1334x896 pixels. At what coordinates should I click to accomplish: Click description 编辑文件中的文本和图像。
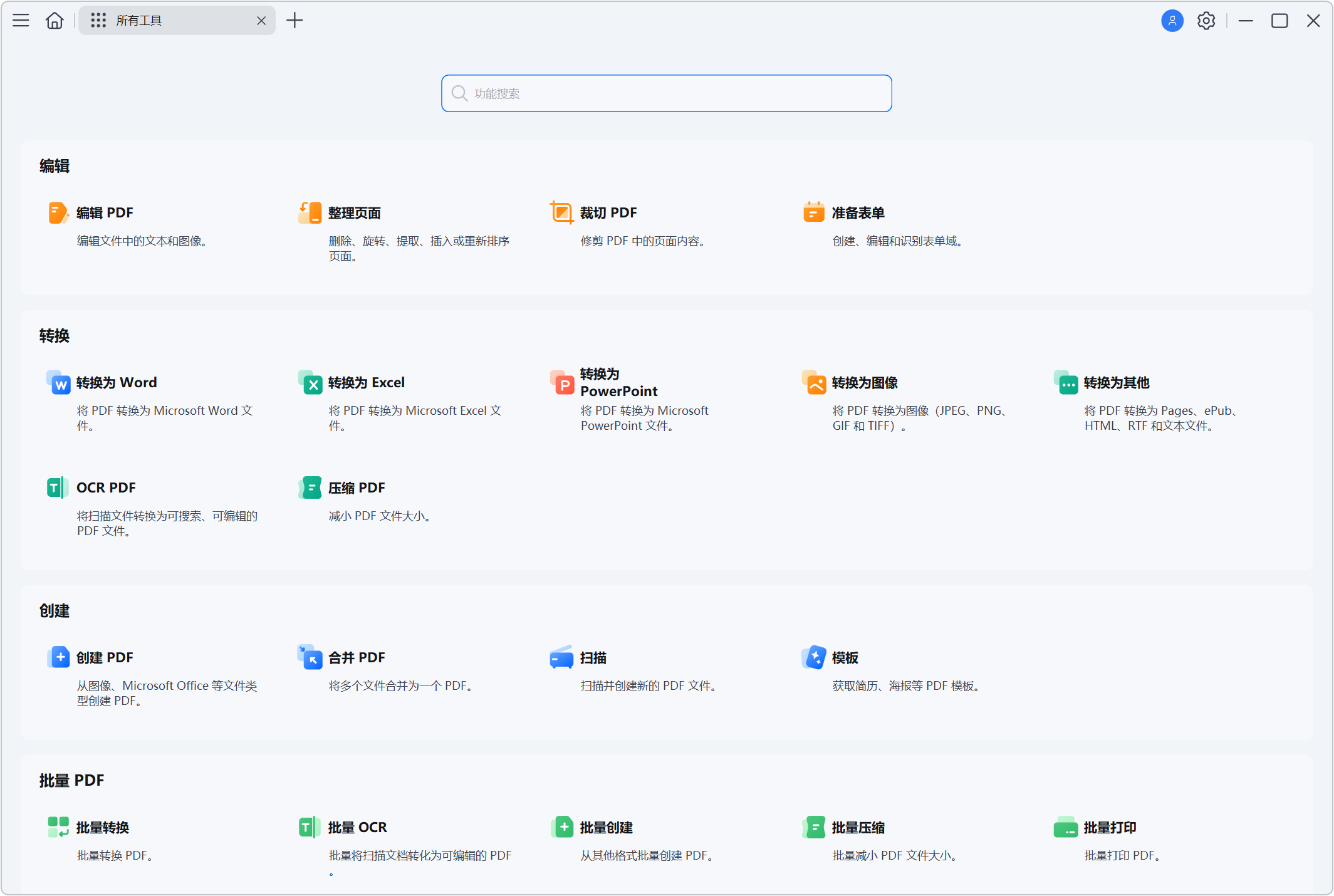pyautogui.click(x=142, y=241)
